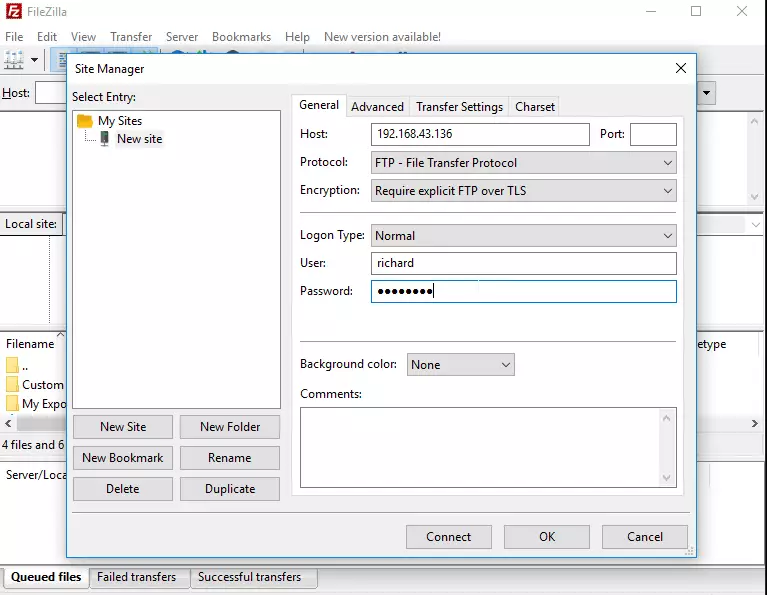Click the FileZilla logo in the title bar
Image resolution: width=767 pixels, height=595 pixels.
click(x=13, y=11)
